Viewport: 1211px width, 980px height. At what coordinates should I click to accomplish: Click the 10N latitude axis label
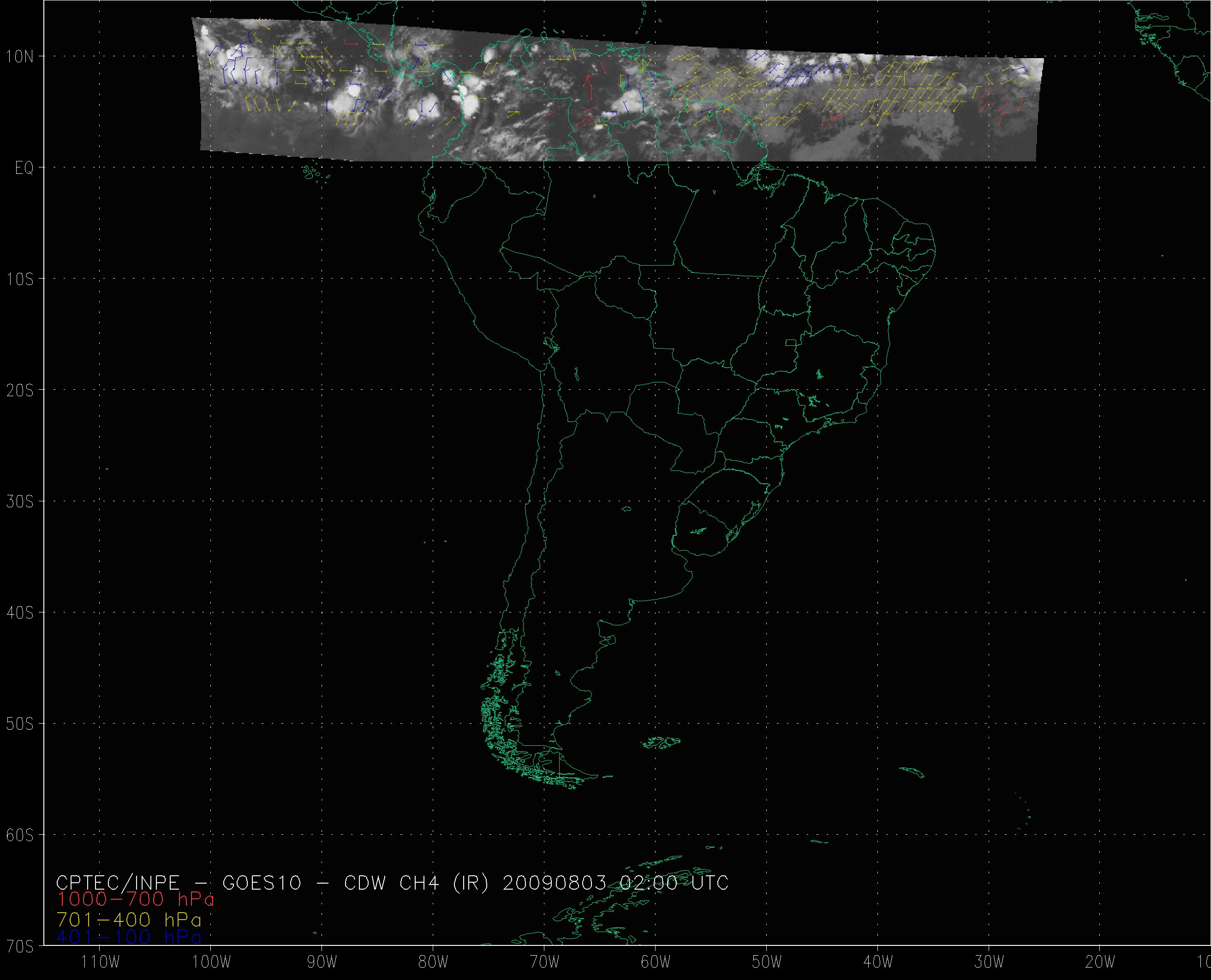pos(20,56)
